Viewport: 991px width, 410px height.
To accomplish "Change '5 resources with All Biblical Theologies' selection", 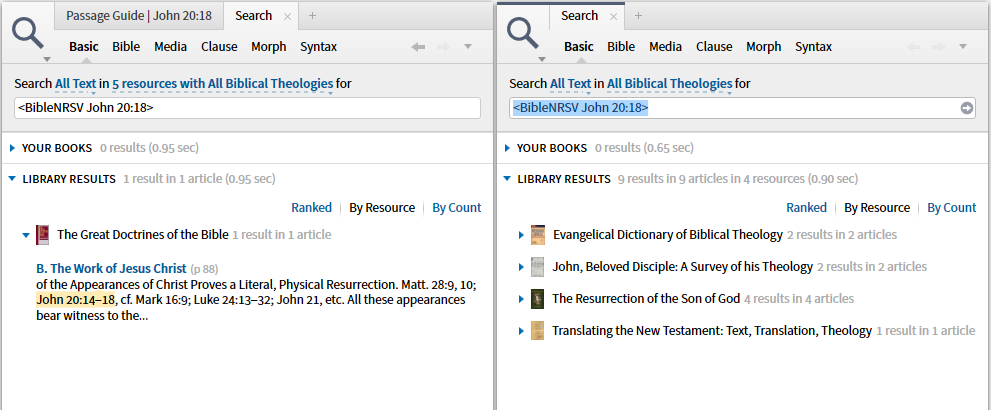I will coord(222,83).
